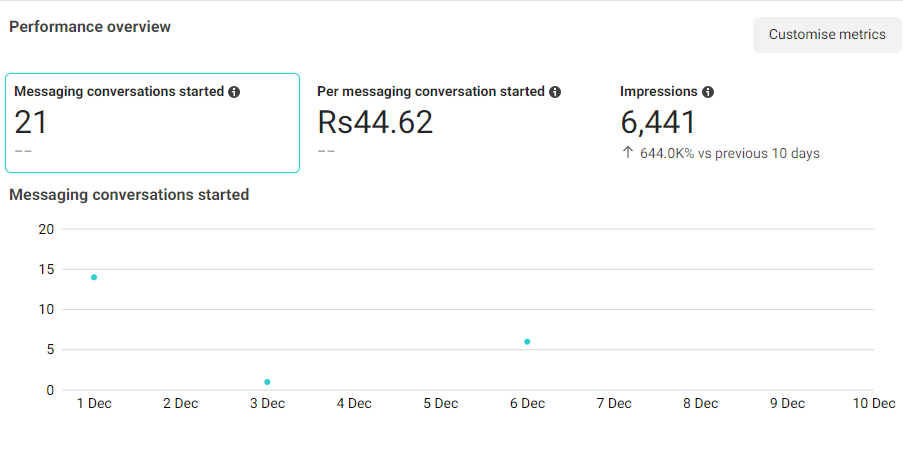
Task: Click upward arrow icon beside 644.0K%
Action: (628, 153)
